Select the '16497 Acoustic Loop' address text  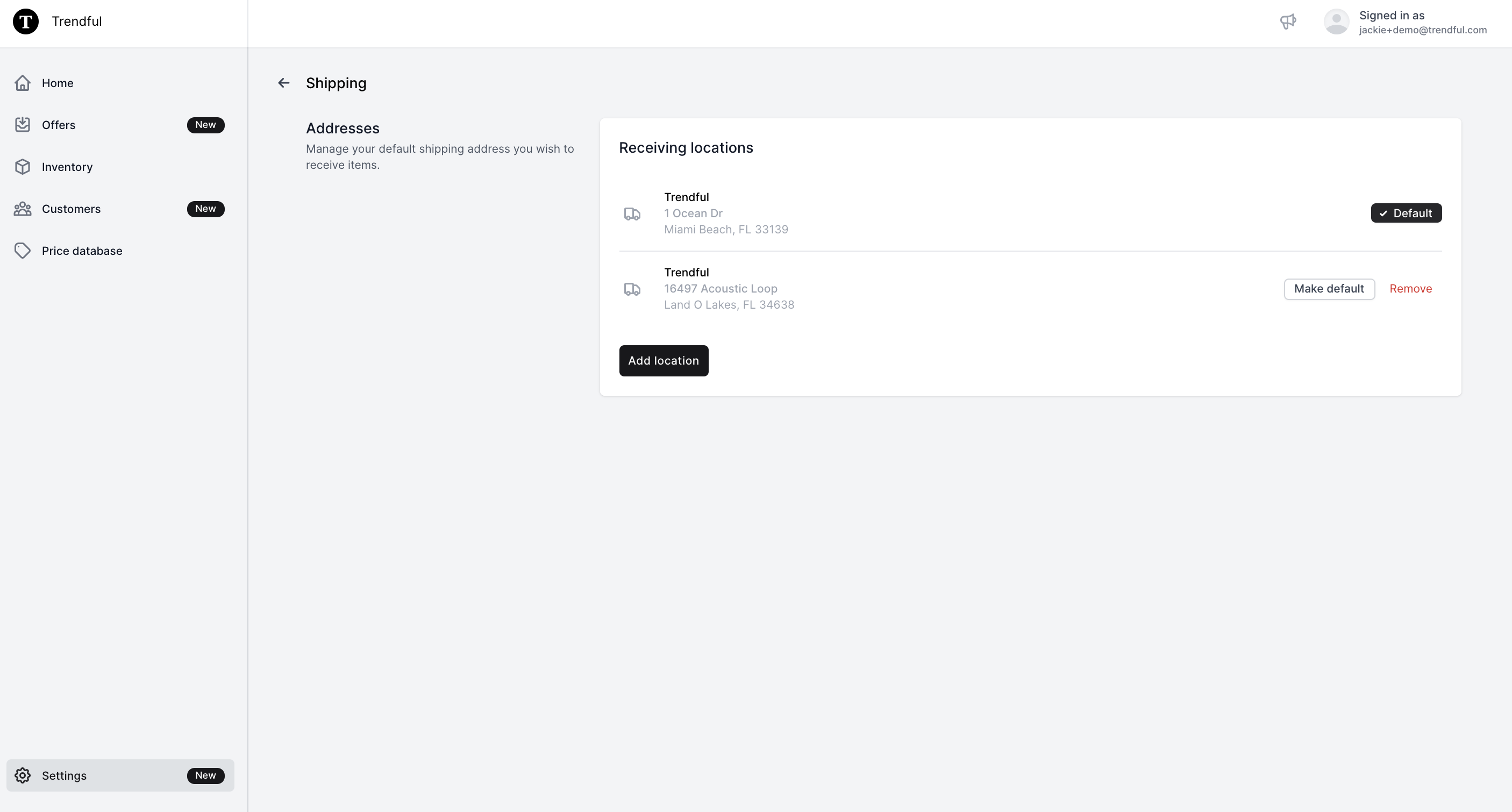[720, 289]
